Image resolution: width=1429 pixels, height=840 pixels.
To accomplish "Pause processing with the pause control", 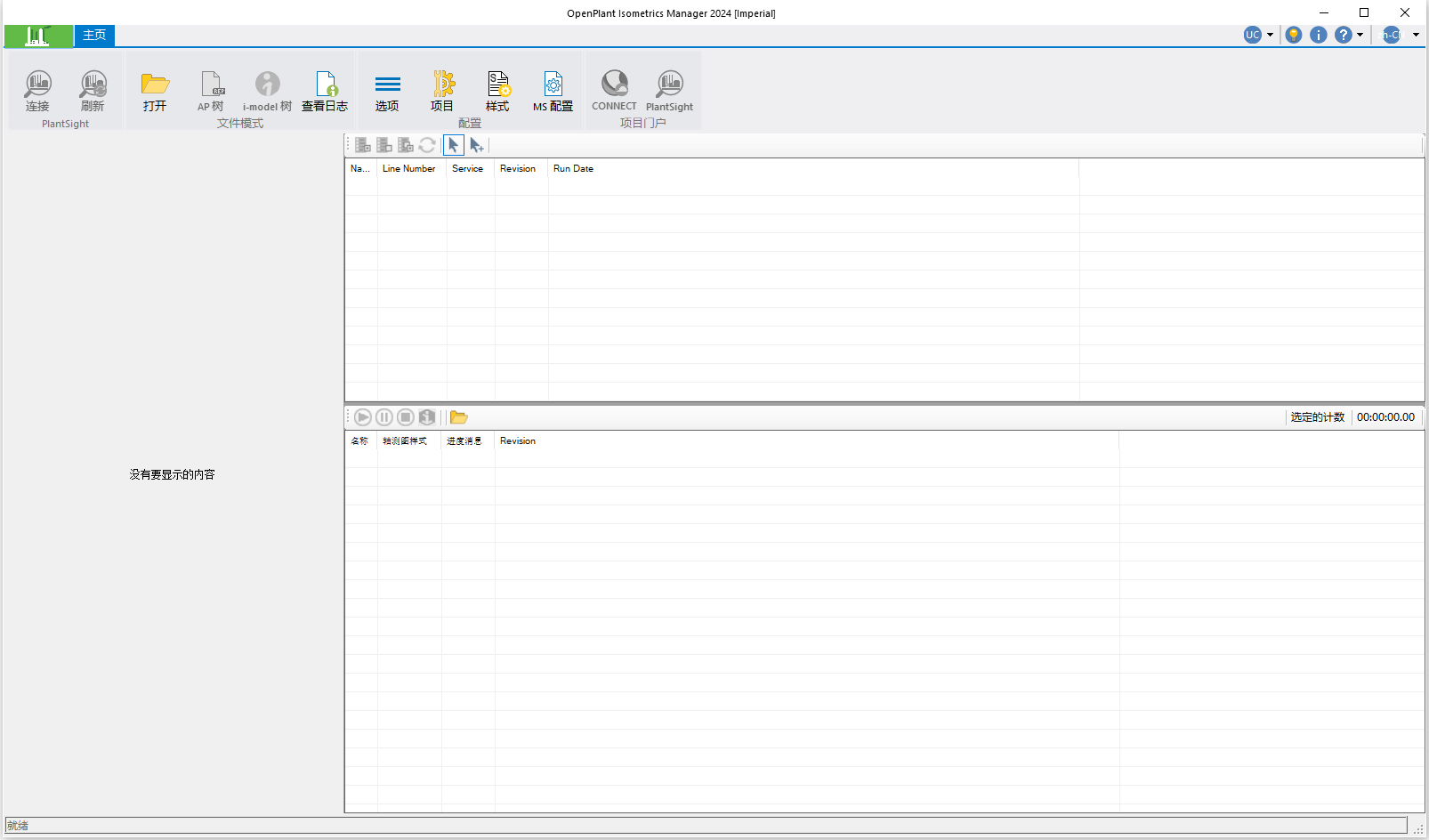I will click(383, 416).
